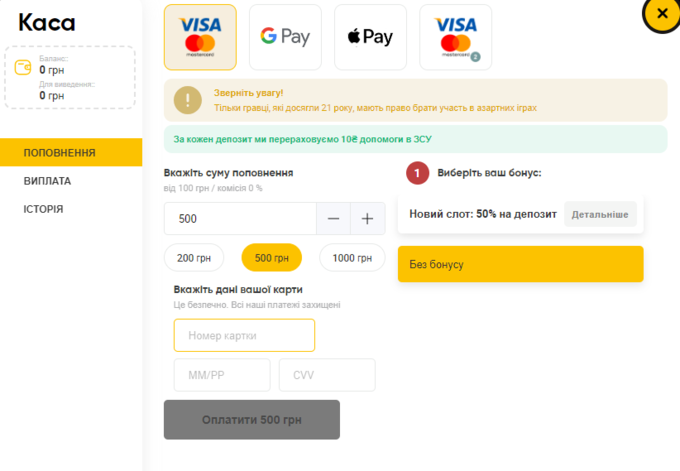This screenshot has width=680, height=471.
Task: Focus the Номер картки input field
Action: [x=244, y=335]
